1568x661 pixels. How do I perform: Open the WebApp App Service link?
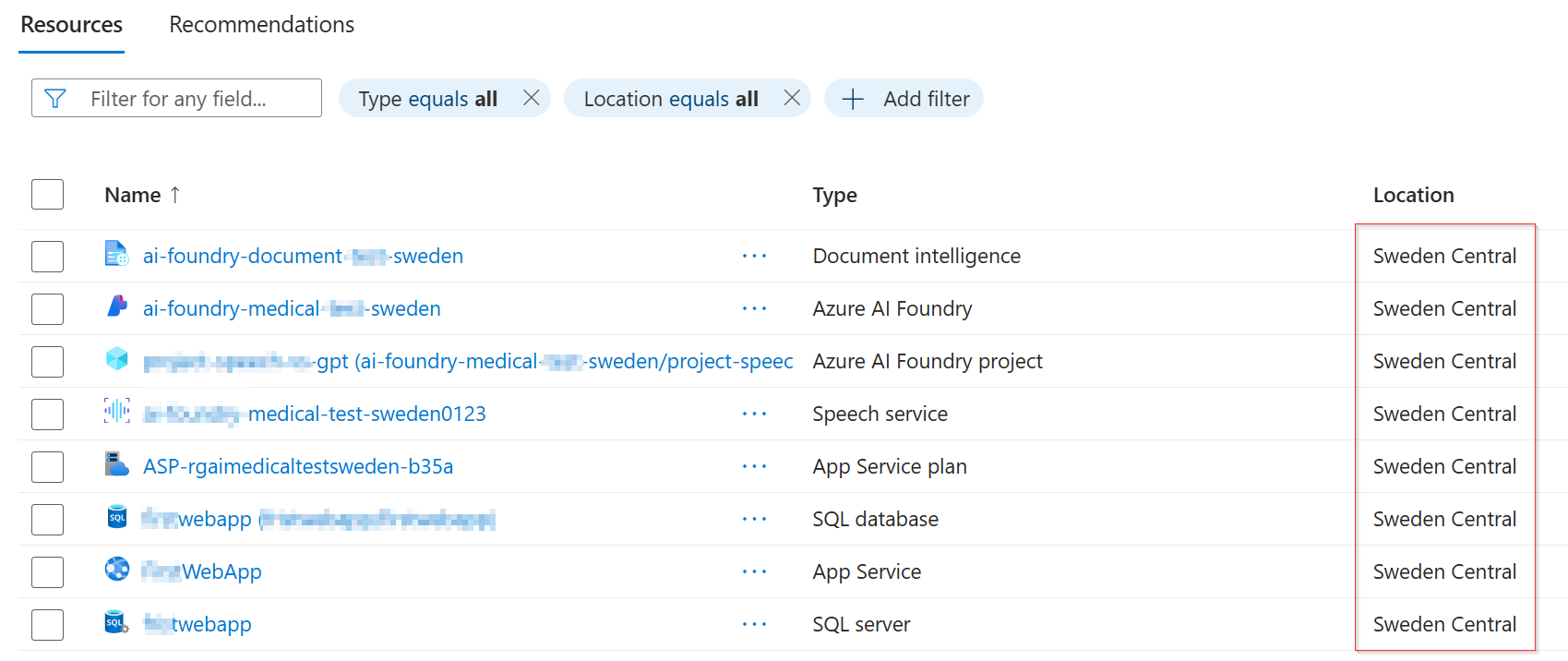point(202,571)
